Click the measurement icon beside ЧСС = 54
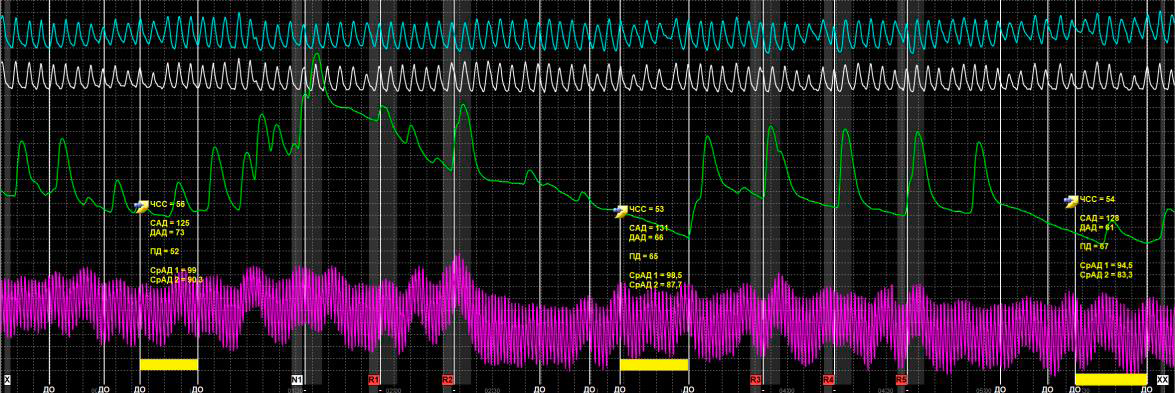This screenshot has width=1175, height=394. pos(1072,200)
